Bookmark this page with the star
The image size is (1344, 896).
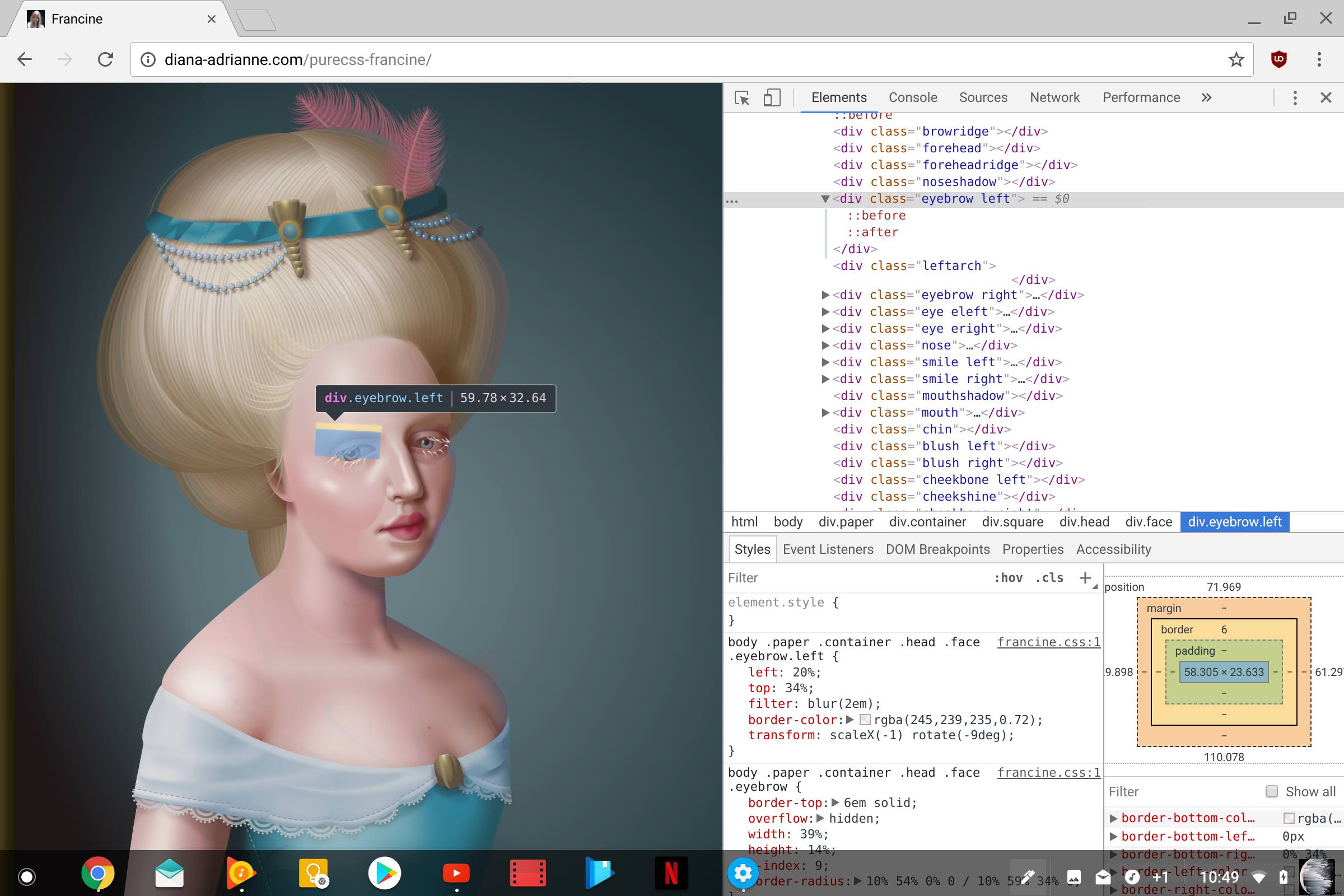(1236, 59)
